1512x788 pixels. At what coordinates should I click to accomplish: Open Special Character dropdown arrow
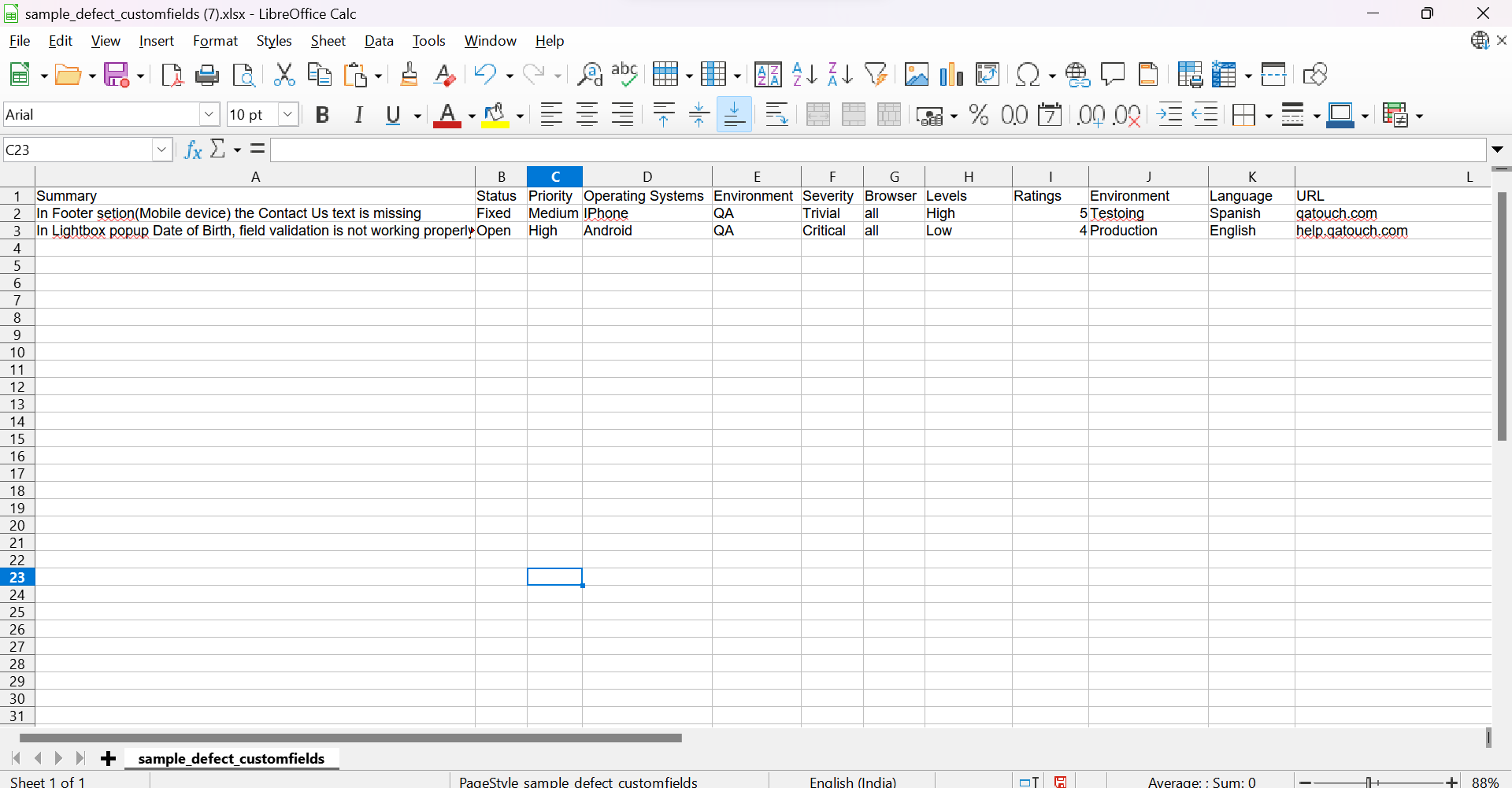click(x=1052, y=76)
